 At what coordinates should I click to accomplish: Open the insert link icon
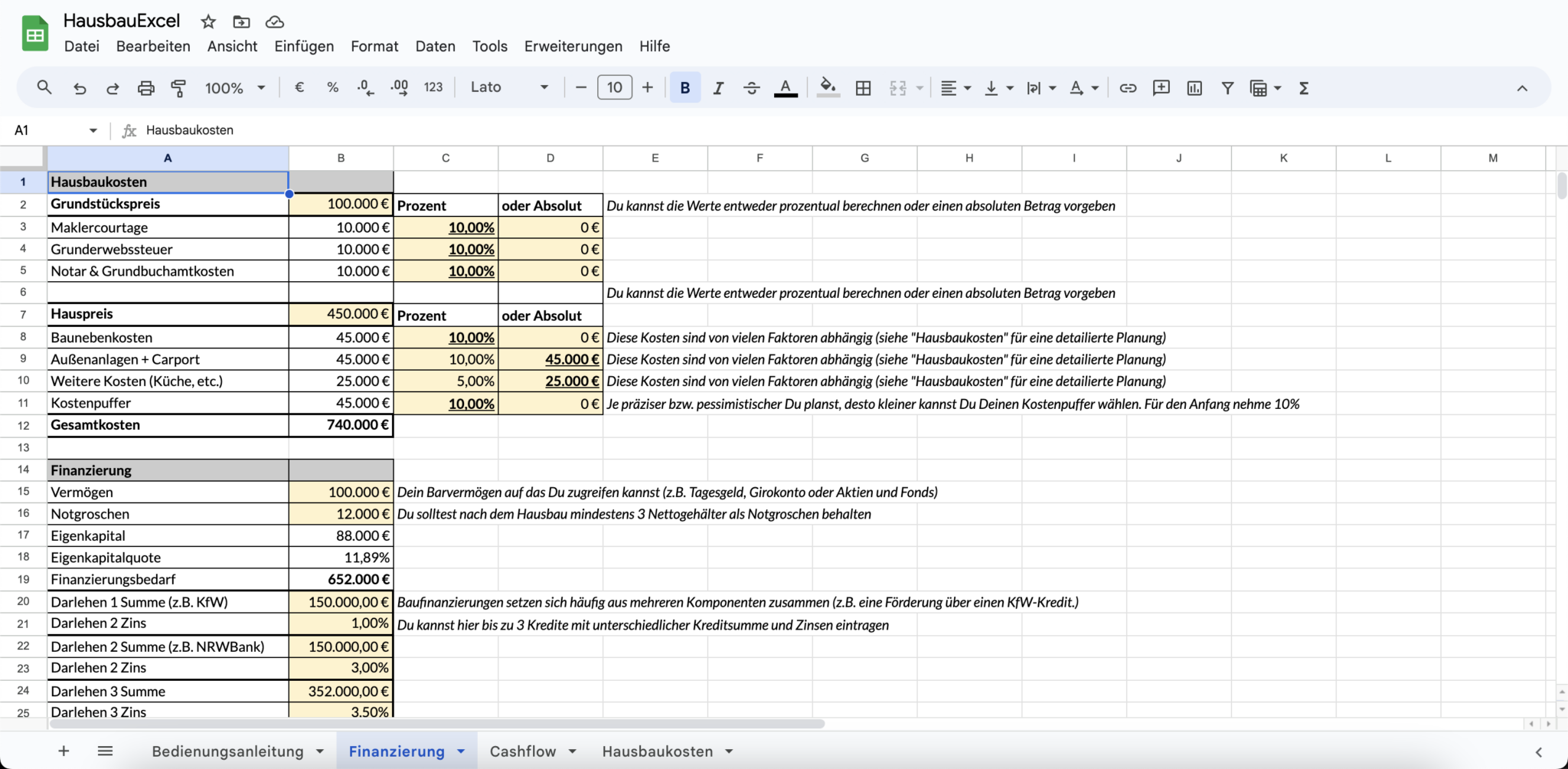coord(1128,87)
